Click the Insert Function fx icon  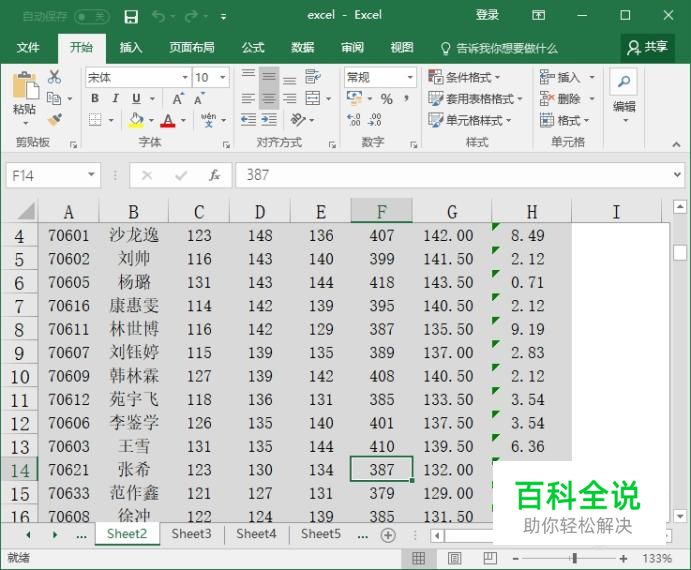pyautogui.click(x=214, y=175)
